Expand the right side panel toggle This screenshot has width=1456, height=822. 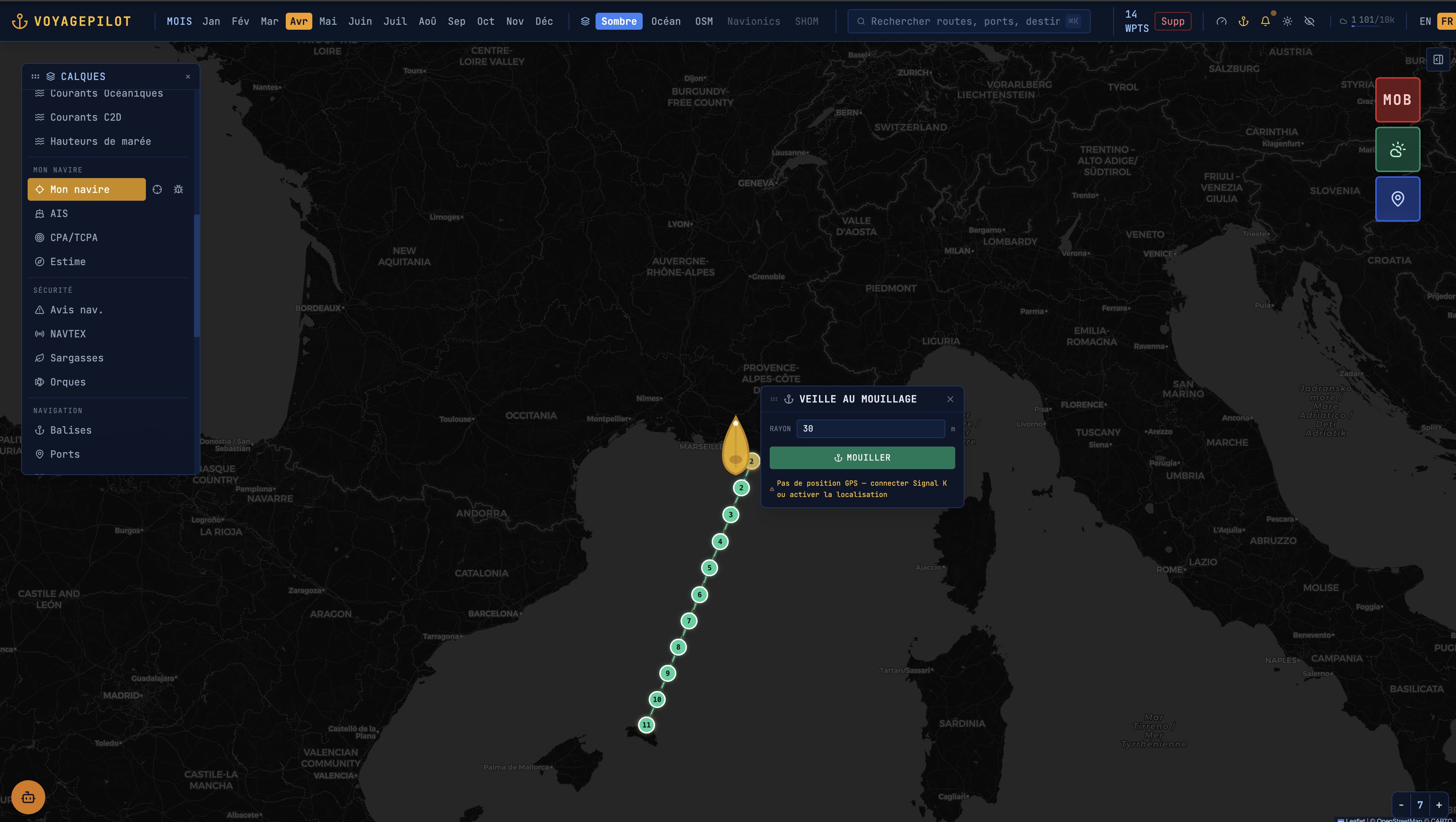pos(1438,60)
